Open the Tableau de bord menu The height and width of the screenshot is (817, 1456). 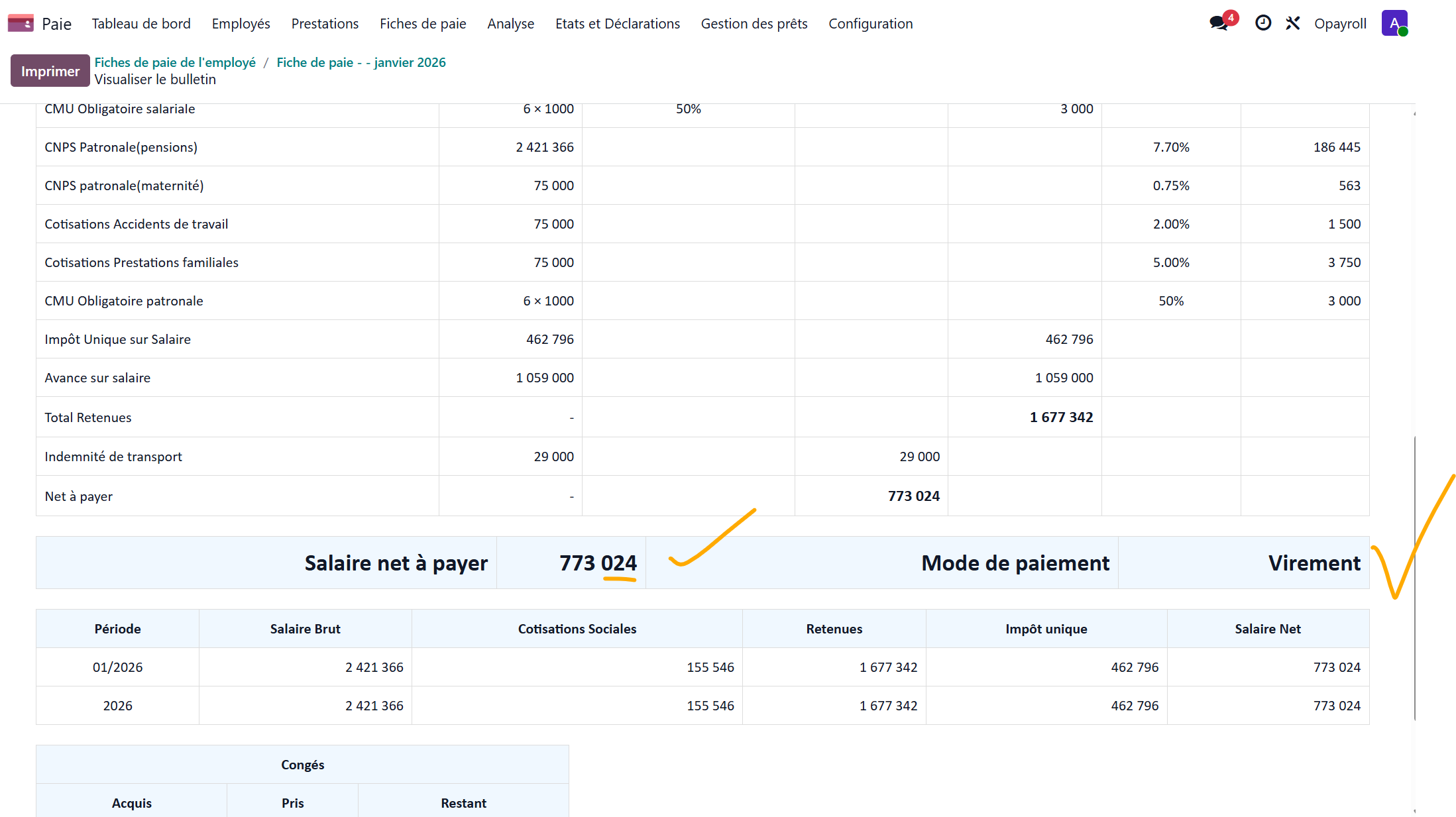[141, 24]
